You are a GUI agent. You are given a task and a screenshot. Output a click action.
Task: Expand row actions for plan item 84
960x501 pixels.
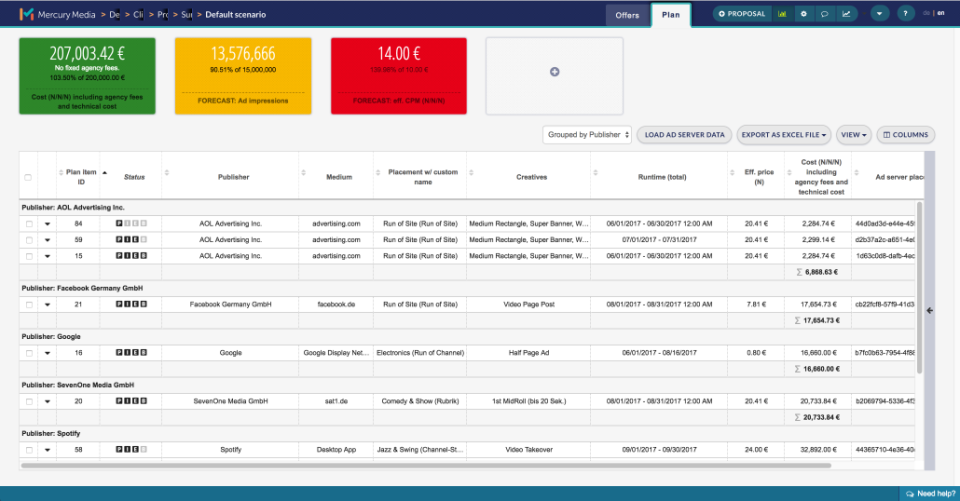pyautogui.click(x=47, y=224)
